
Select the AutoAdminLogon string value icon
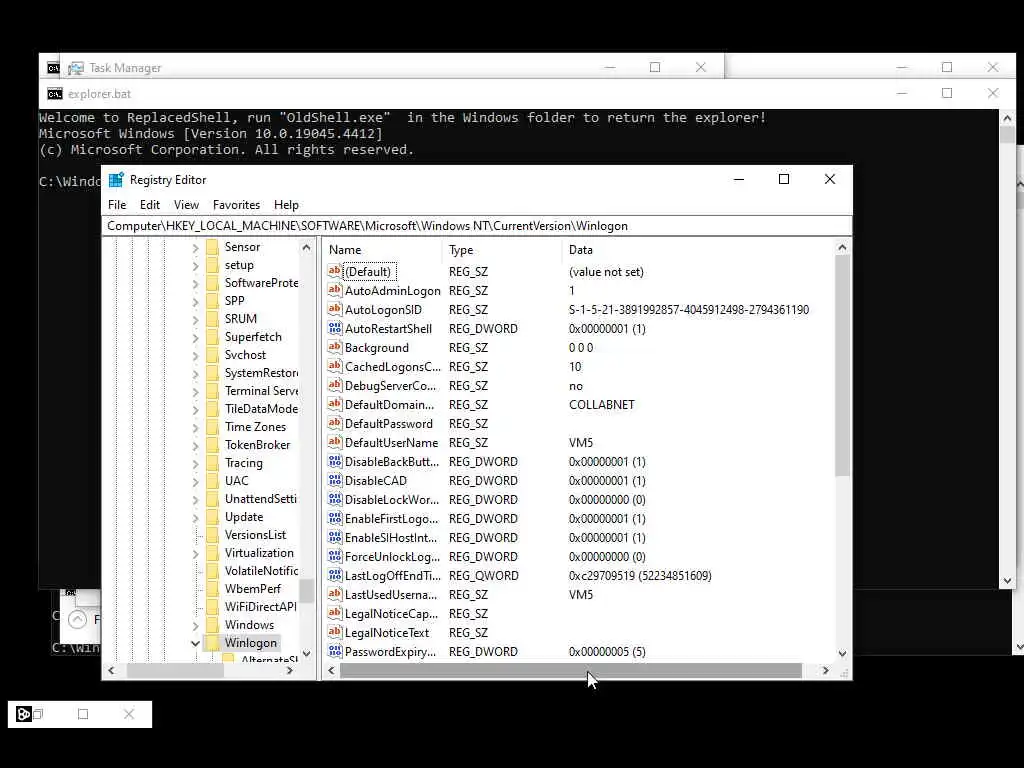pyautogui.click(x=334, y=290)
